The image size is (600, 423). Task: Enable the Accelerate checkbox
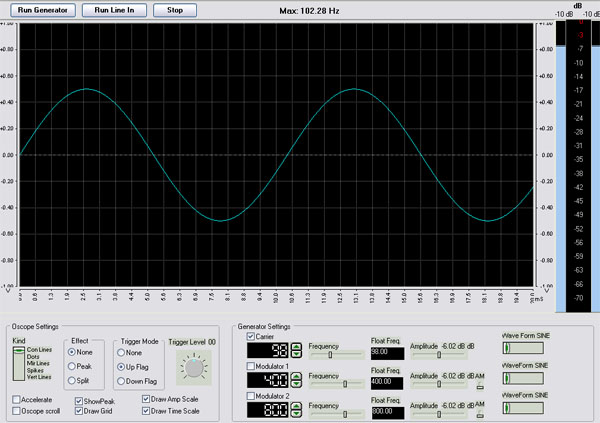click(16, 400)
